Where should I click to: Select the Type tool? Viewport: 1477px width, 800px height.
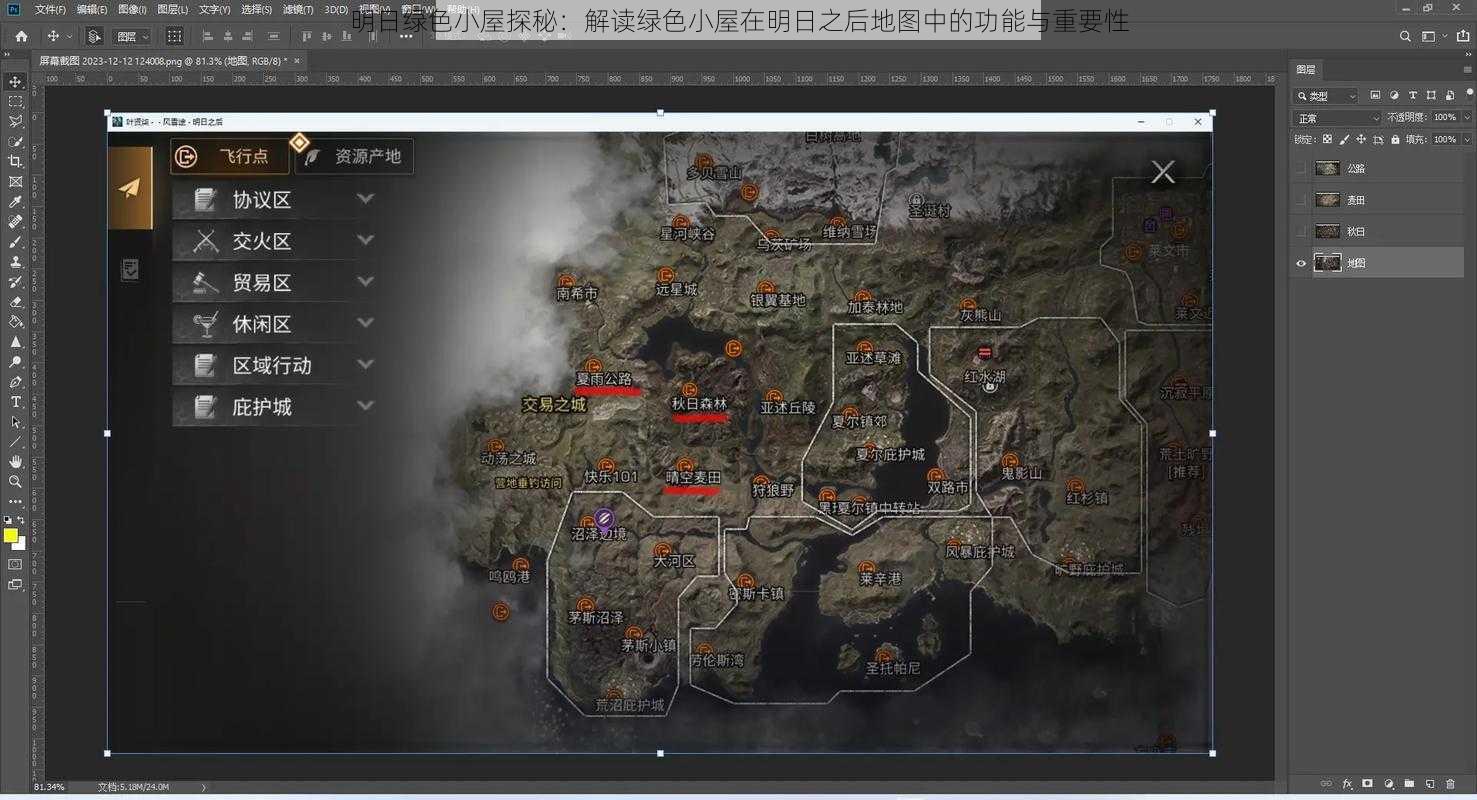click(x=15, y=402)
